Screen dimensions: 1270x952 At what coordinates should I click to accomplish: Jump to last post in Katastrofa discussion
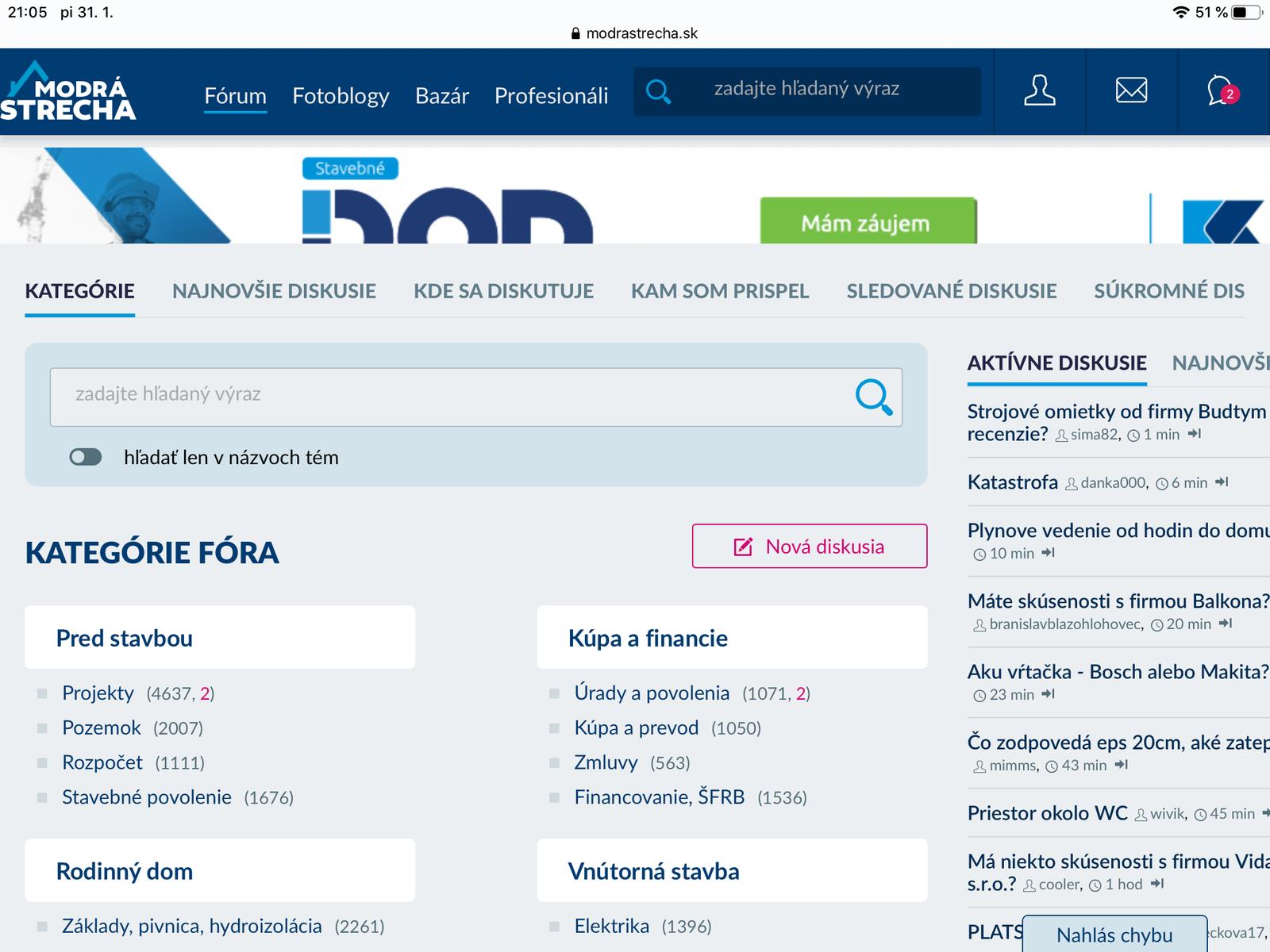click(1222, 482)
